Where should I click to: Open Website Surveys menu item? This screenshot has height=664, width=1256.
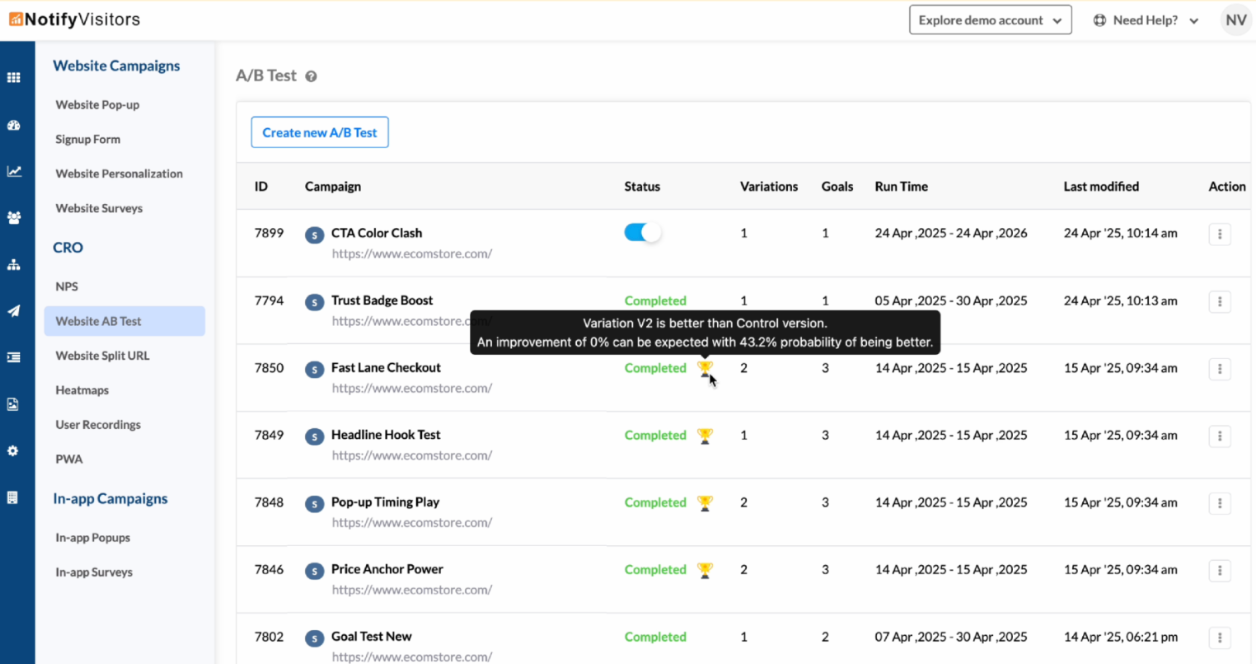click(99, 208)
